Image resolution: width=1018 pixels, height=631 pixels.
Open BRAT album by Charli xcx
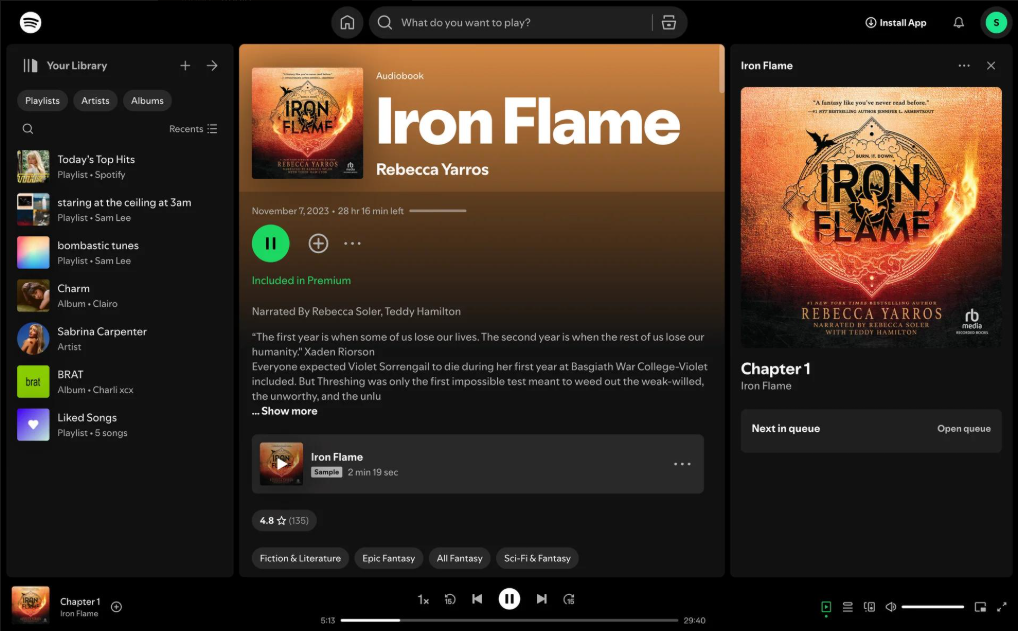[x=120, y=381]
